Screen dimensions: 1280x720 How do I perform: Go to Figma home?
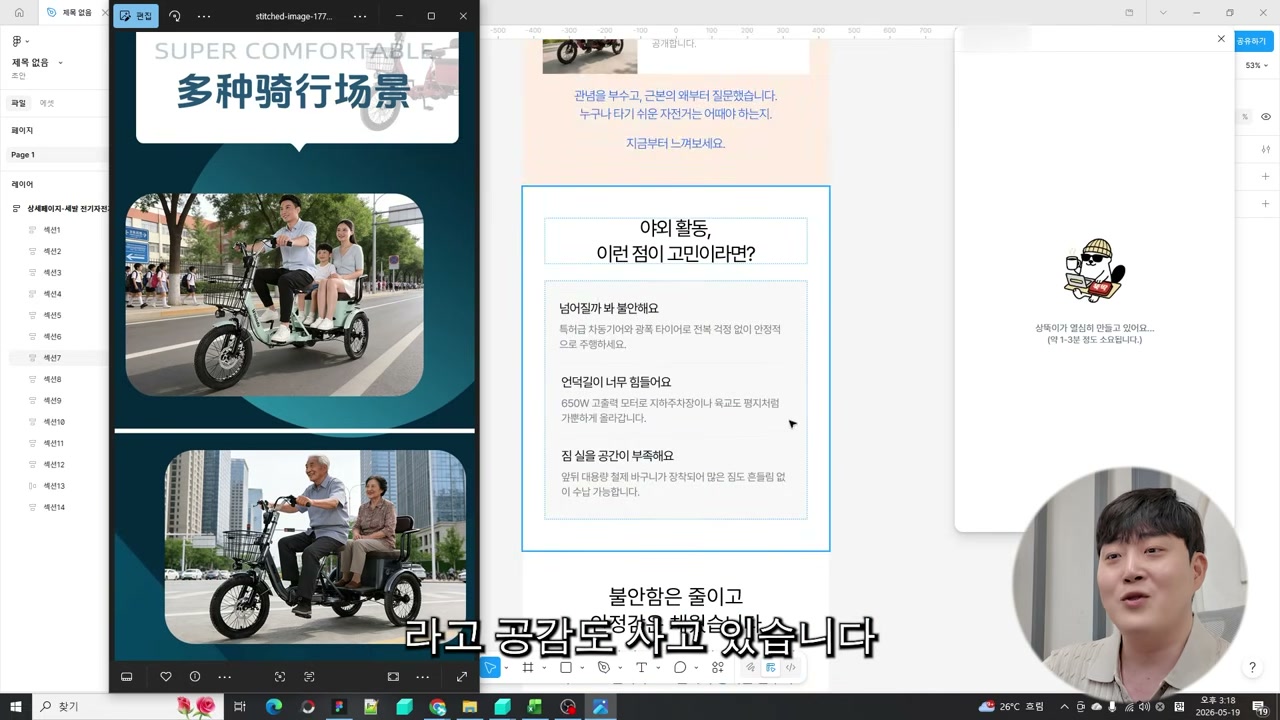pos(19,13)
